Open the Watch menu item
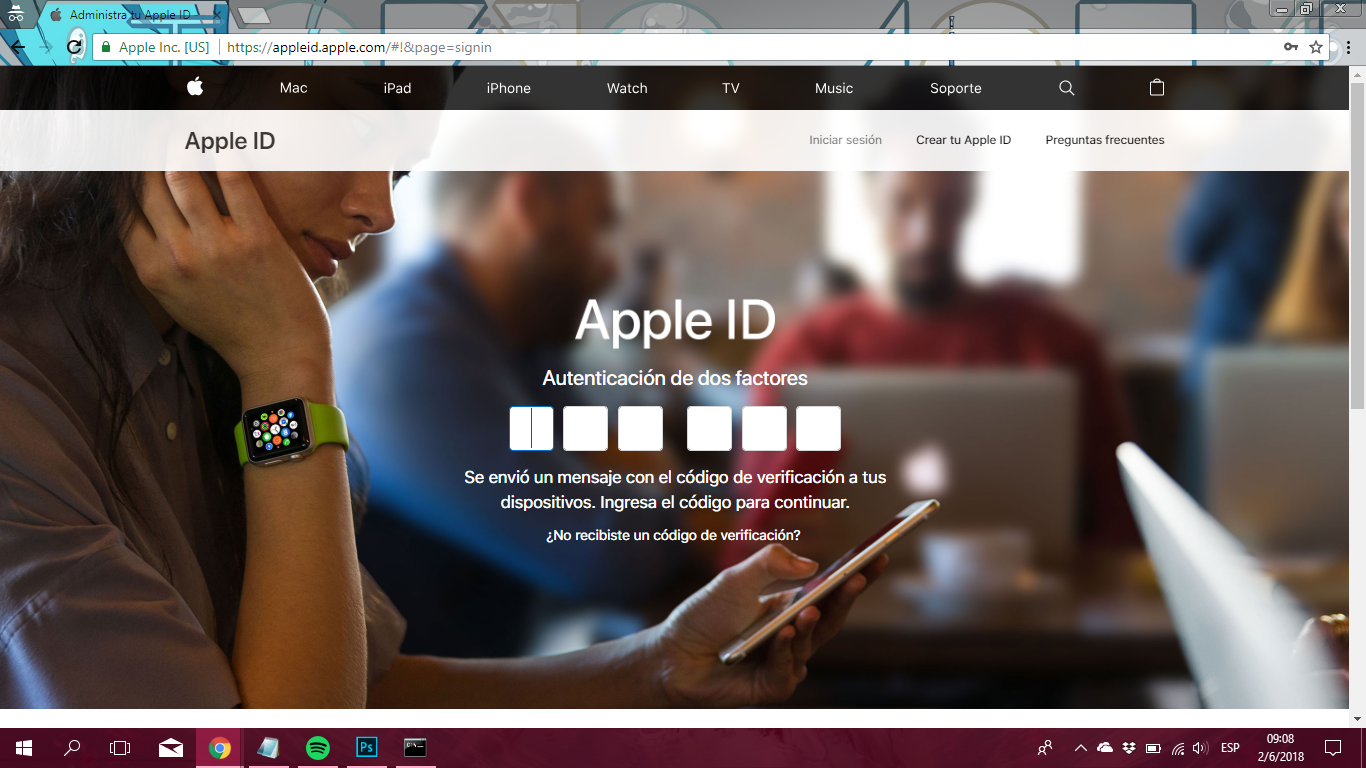This screenshot has height=768, width=1366. pos(627,88)
